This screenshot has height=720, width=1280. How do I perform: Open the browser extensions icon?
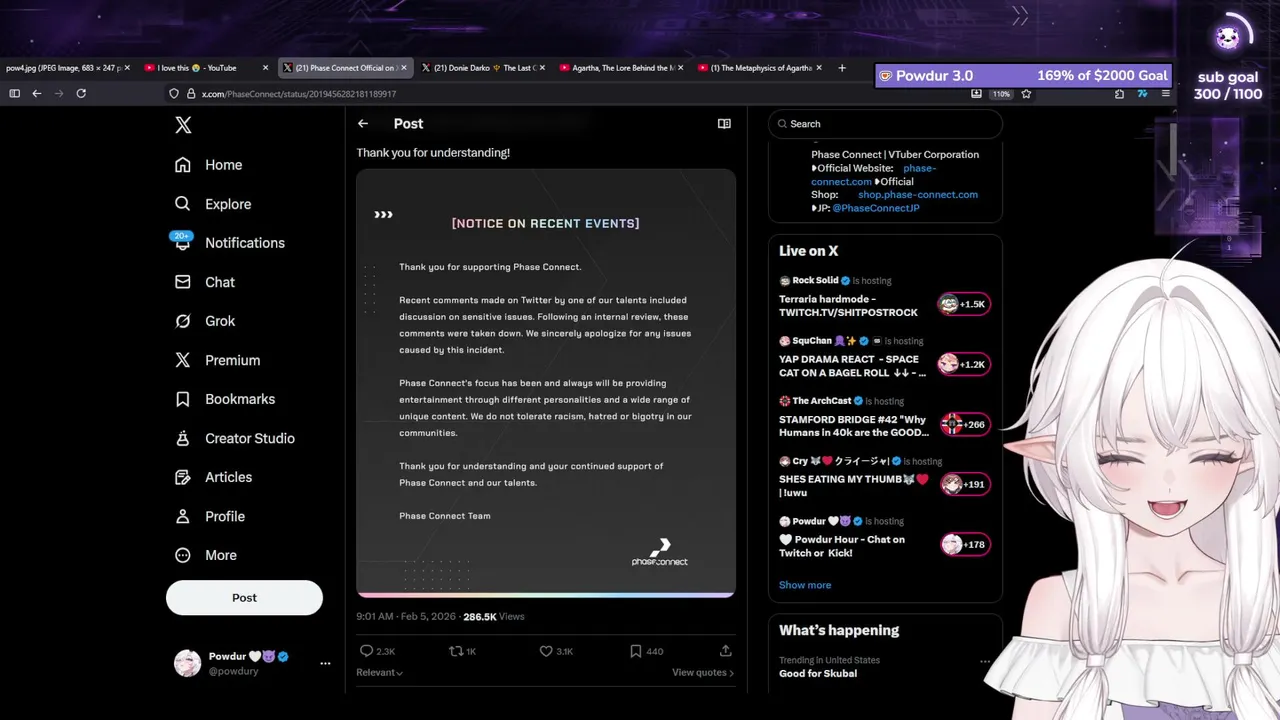click(1119, 94)
